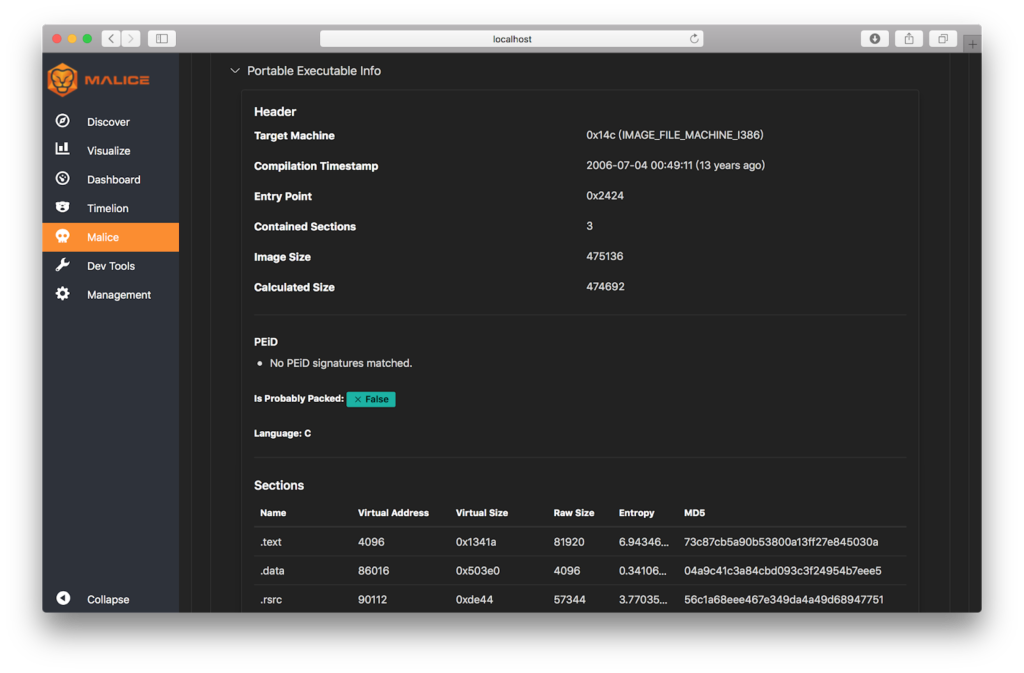This screenshot has height=673, width=1024.
Task: Click the Target Machine value 0x14c
Action: pyautogui.click(x=675, y=135)
